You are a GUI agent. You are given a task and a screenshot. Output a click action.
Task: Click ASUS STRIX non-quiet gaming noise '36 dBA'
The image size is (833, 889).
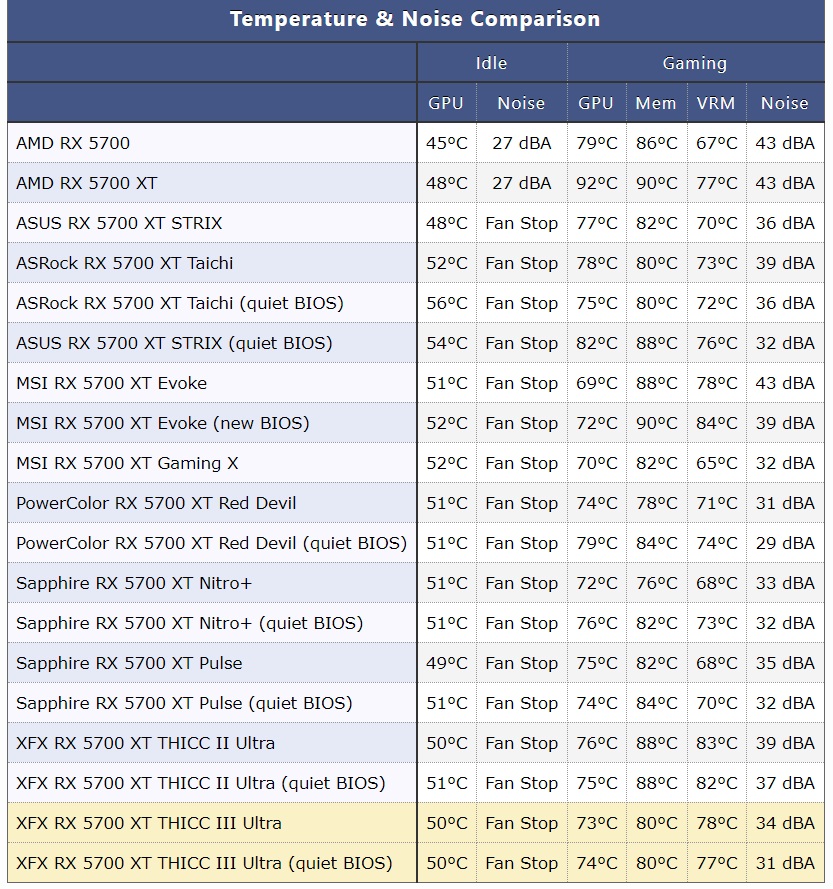click(x=785, y=223)
